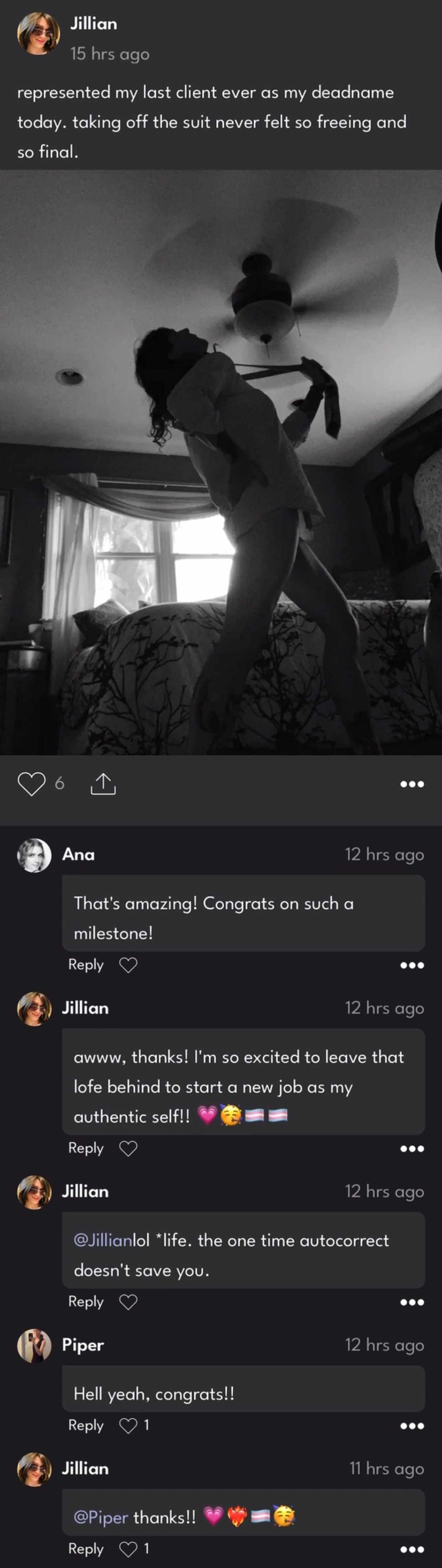Viewport: 442px width, 1568px height.
Task: Open Jillian's profile picture in the post header
Action: click(38, 33)
